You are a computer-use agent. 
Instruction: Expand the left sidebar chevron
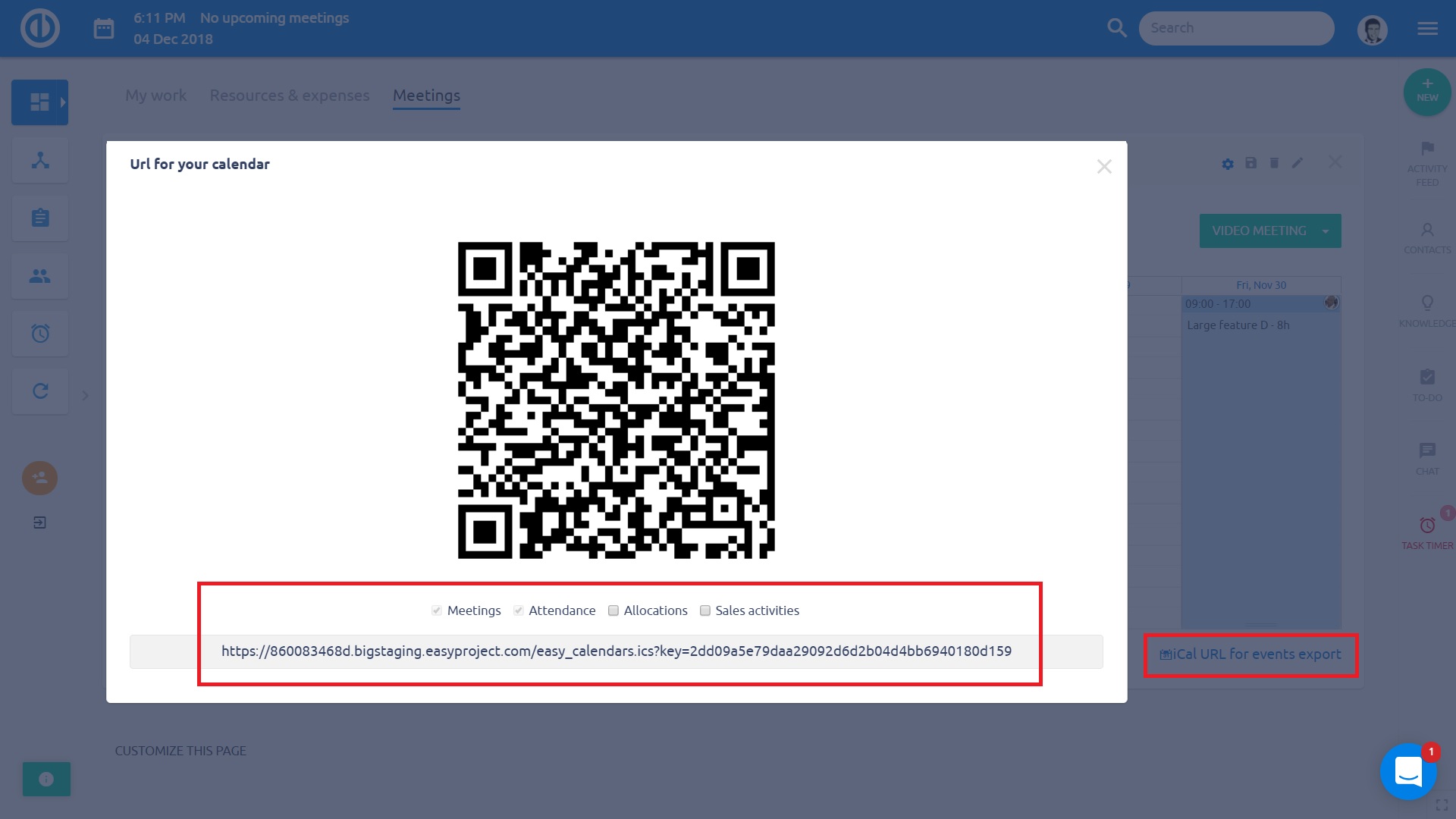click(x=85, y=395)
